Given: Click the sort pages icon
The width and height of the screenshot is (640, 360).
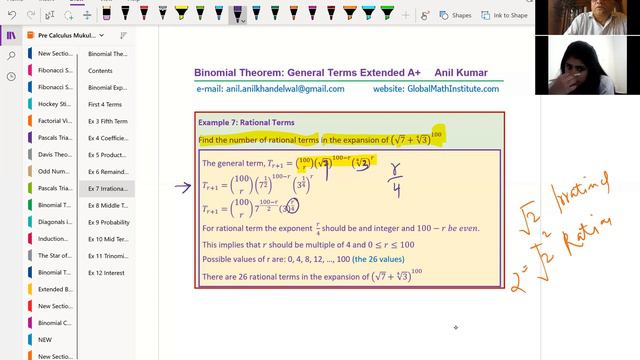Looking at the screenshot, I should [x=123, y=36].
